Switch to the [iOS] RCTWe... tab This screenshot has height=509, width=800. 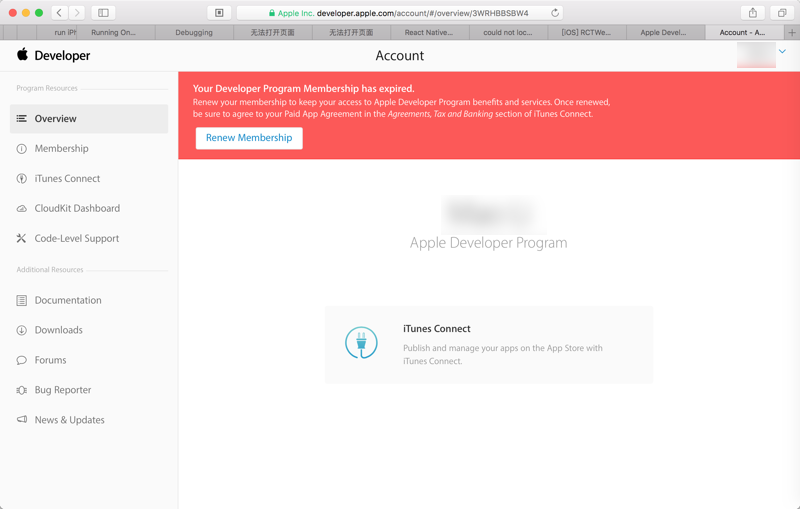pyautogui.click(x=586, y=33)
